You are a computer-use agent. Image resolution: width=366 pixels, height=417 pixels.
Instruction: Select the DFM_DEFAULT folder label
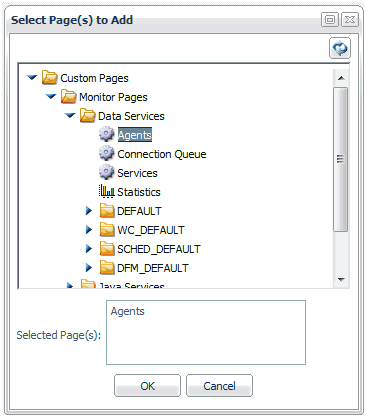[153, 268]
